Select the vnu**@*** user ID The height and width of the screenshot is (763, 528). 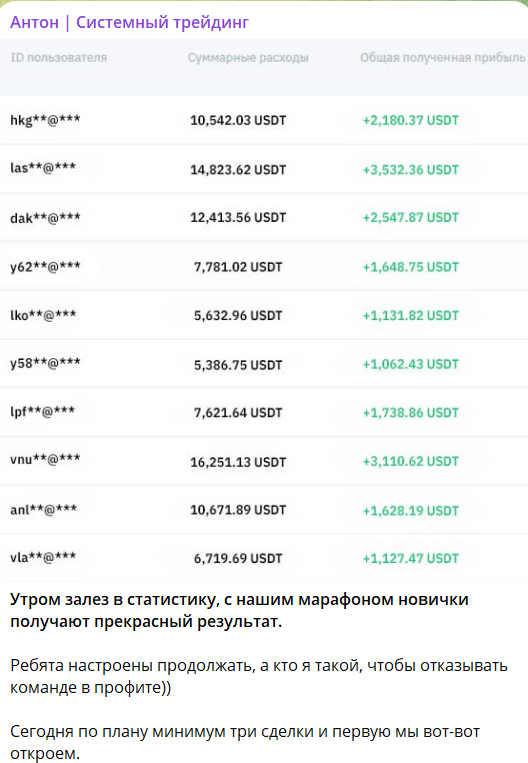click(45, 459)
